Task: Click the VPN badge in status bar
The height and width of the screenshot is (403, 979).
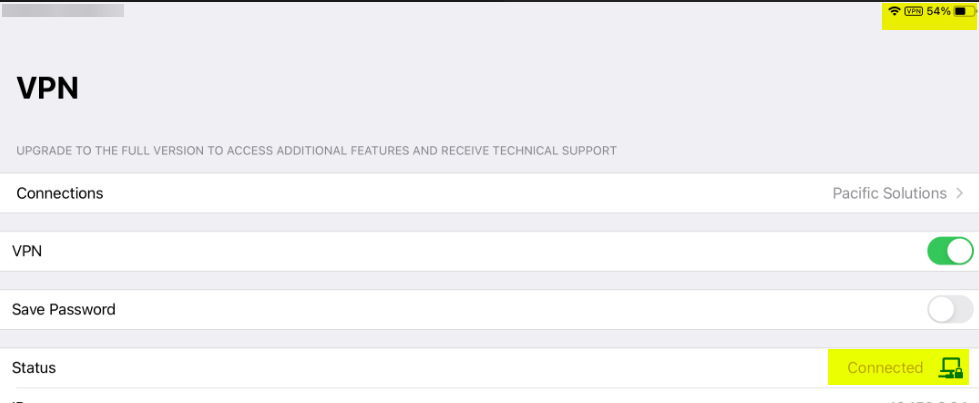Action: coord(913,11)
